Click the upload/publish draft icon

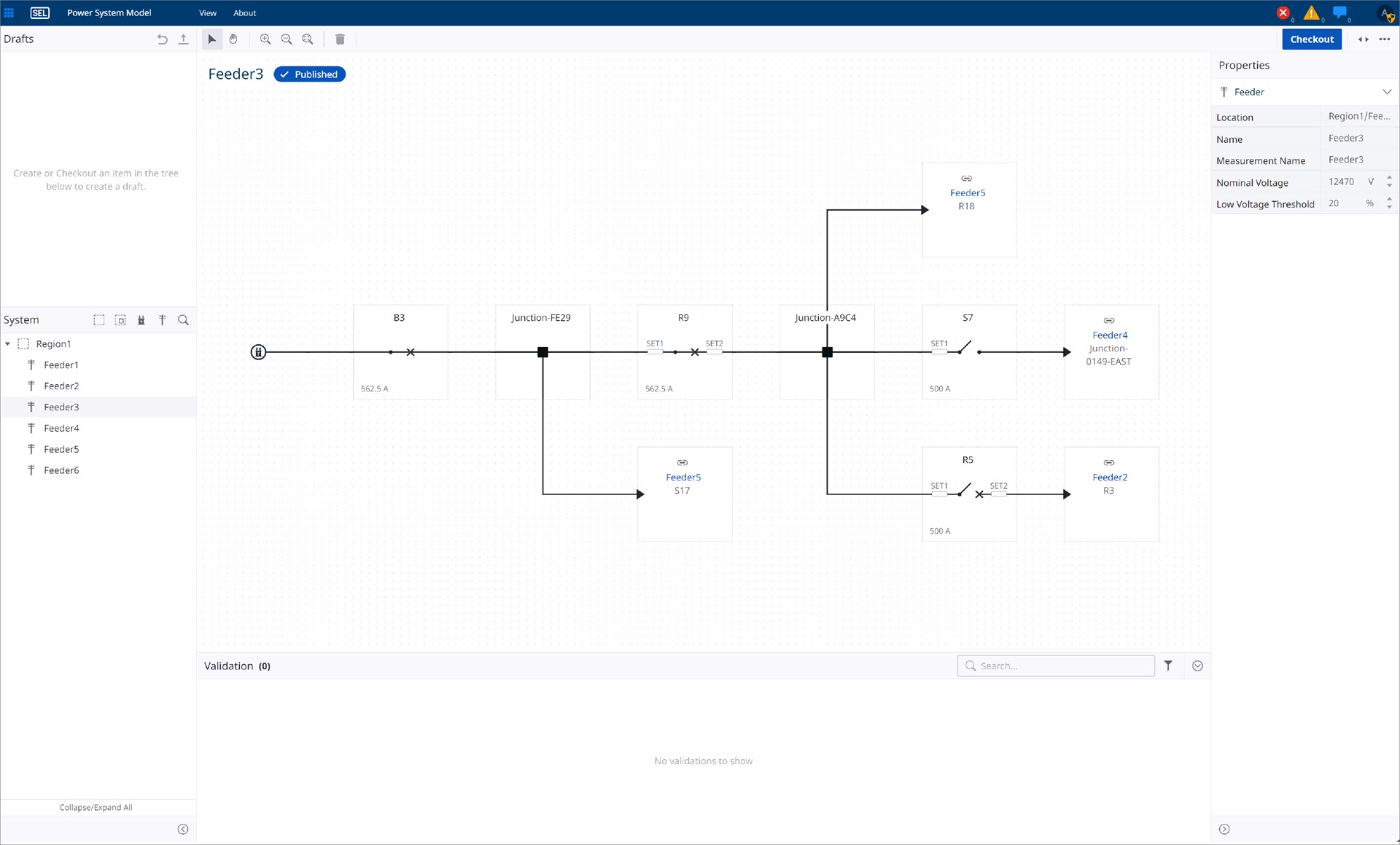[x=183, y=39]
